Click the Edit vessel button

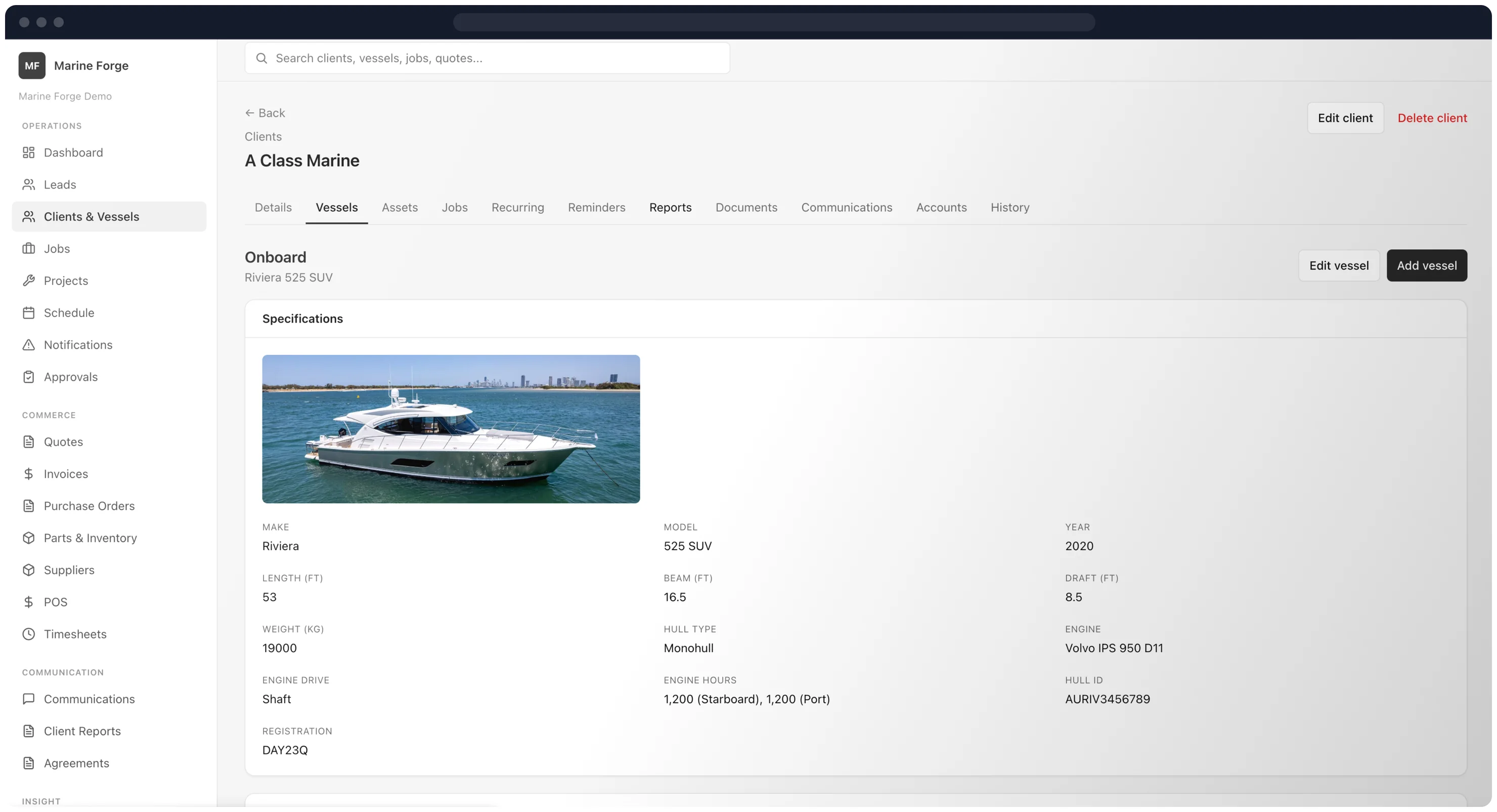[1339, 265]
